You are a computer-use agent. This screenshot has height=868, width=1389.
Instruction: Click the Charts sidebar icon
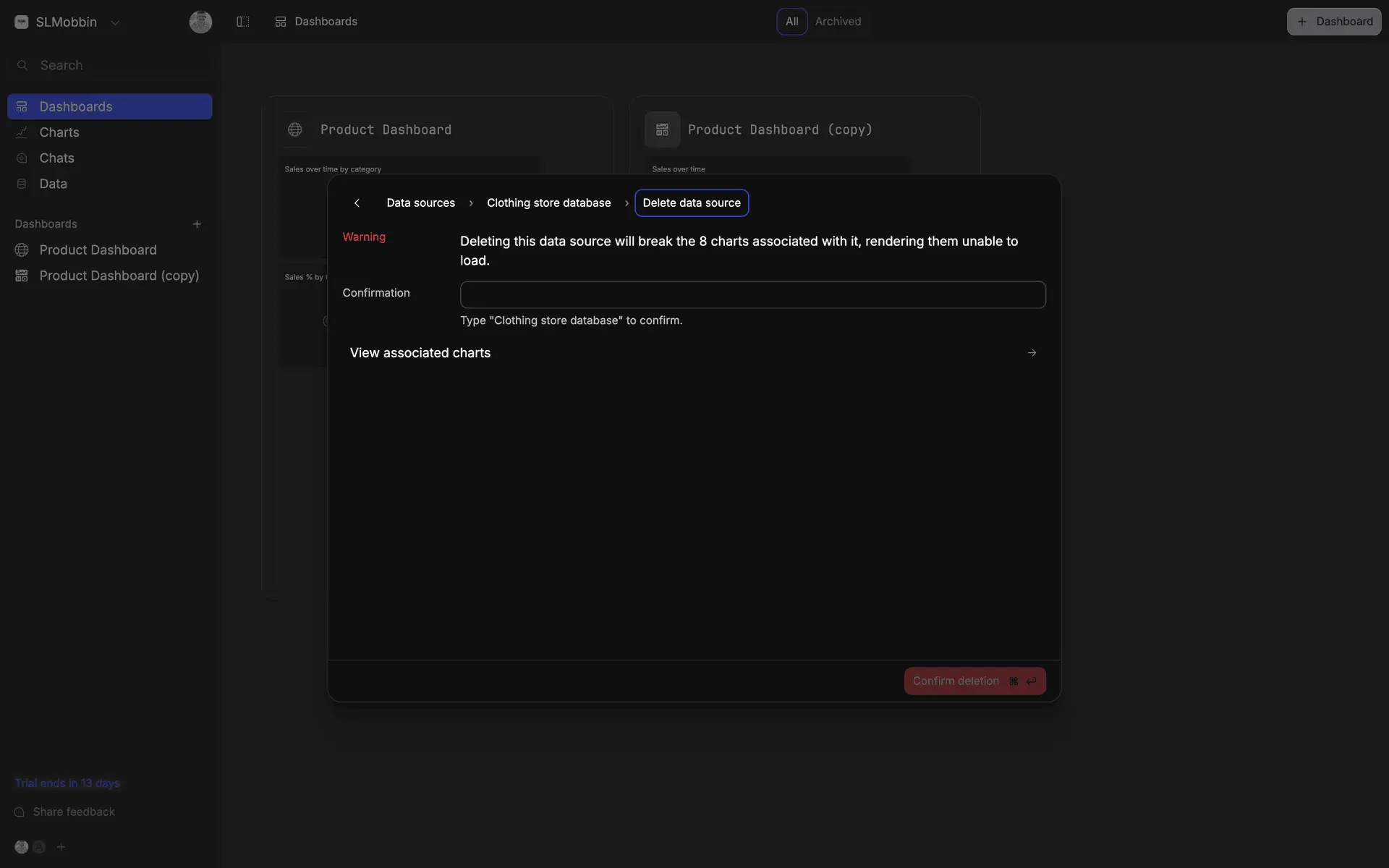22,132
